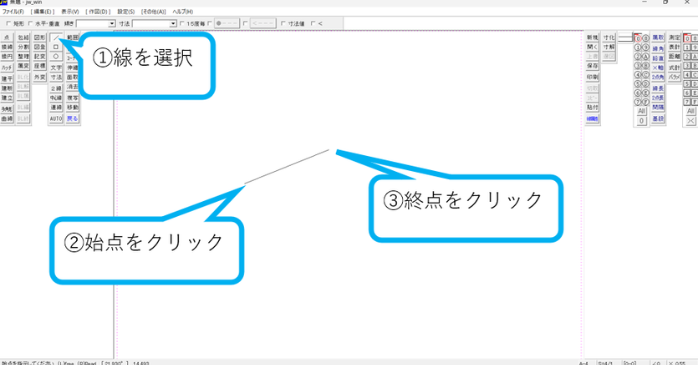The image size is (698, 365).
Task: Open the その他(A) menu
Action: (154, 12)
